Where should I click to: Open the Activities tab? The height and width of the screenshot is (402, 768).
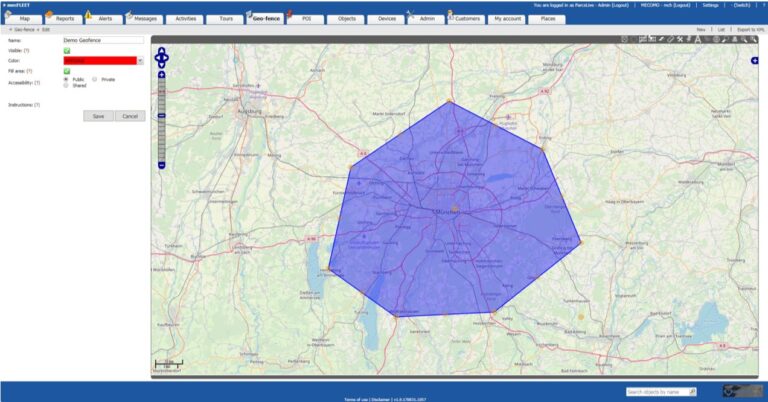point(186,19)
